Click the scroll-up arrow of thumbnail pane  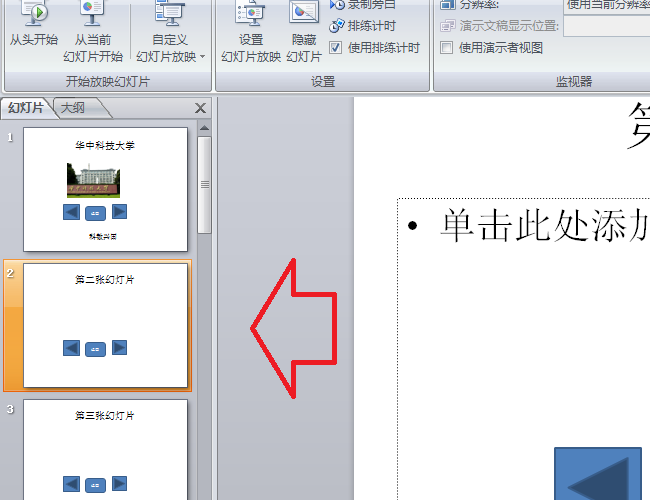[204, 129]
